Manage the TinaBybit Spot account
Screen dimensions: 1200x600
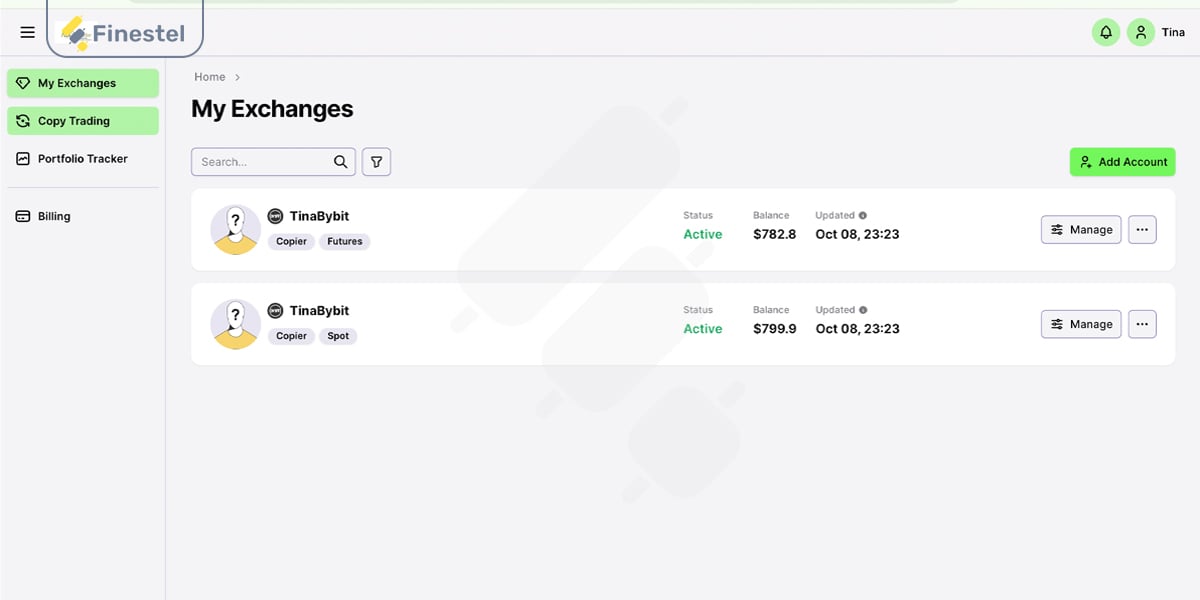[1081, 324]
